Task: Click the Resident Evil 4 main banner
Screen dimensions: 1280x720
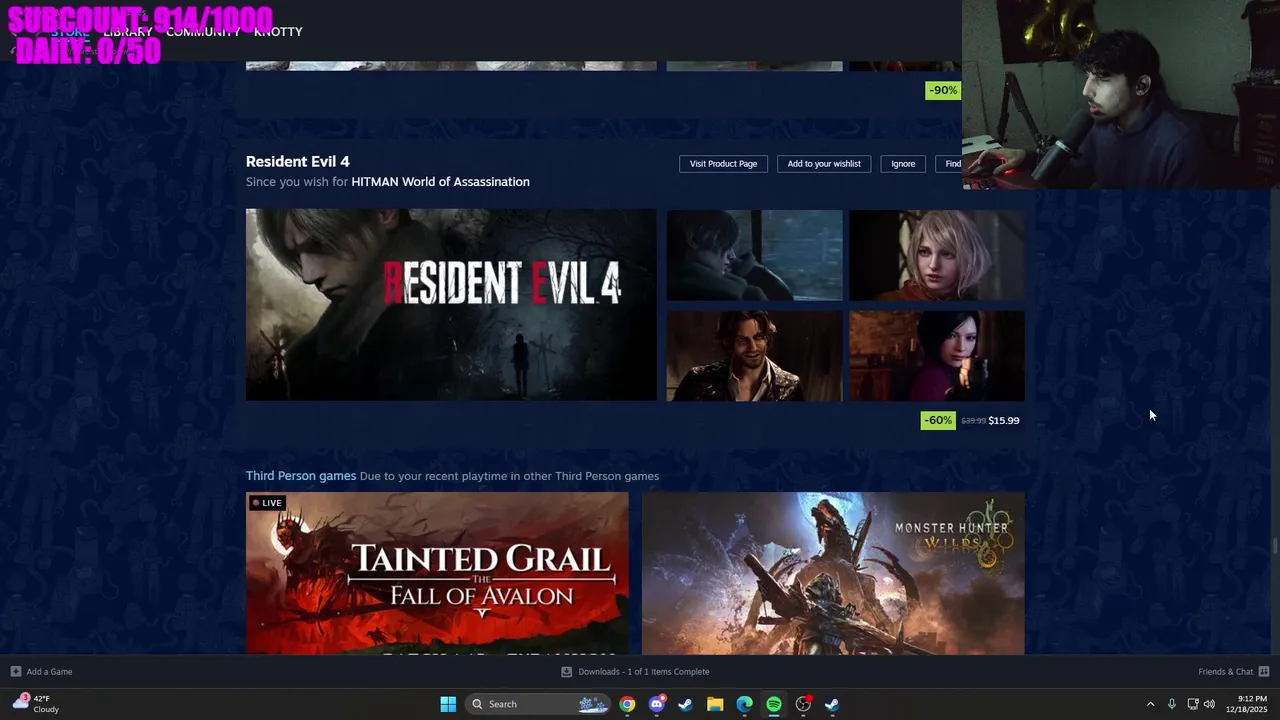Action: [x=451, y=305]
